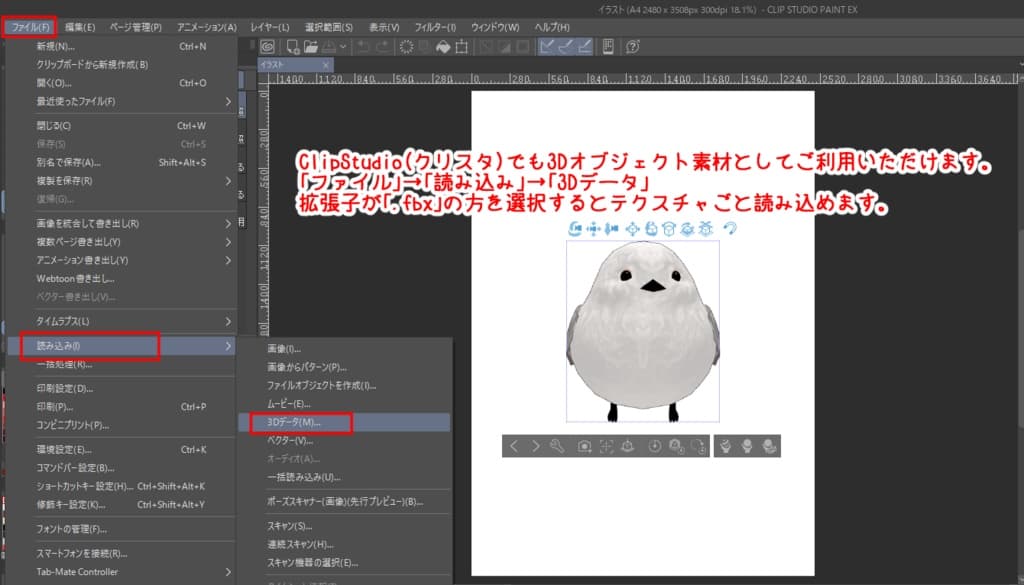Click the next camera angle arrow below the model
The height and width of the screenshot is (585, 1024).
tap(537, 445)
